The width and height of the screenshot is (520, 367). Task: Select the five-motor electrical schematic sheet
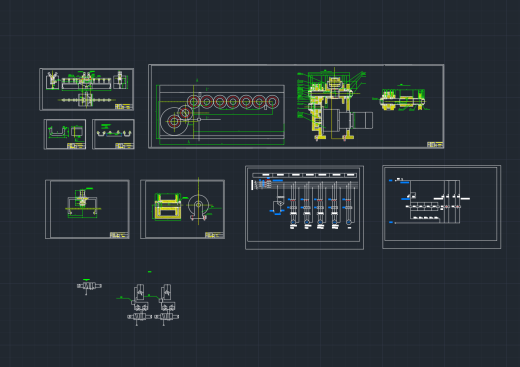pyautogui.click(x=304, y=207)
